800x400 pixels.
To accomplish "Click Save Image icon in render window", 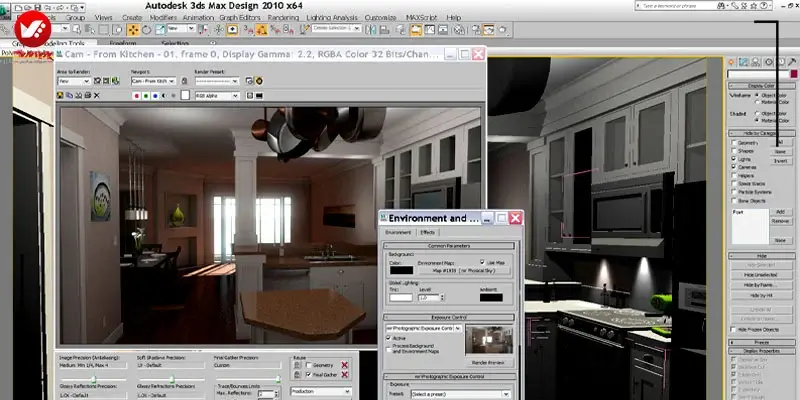I will pyautogui.click(x=60, y=95).
